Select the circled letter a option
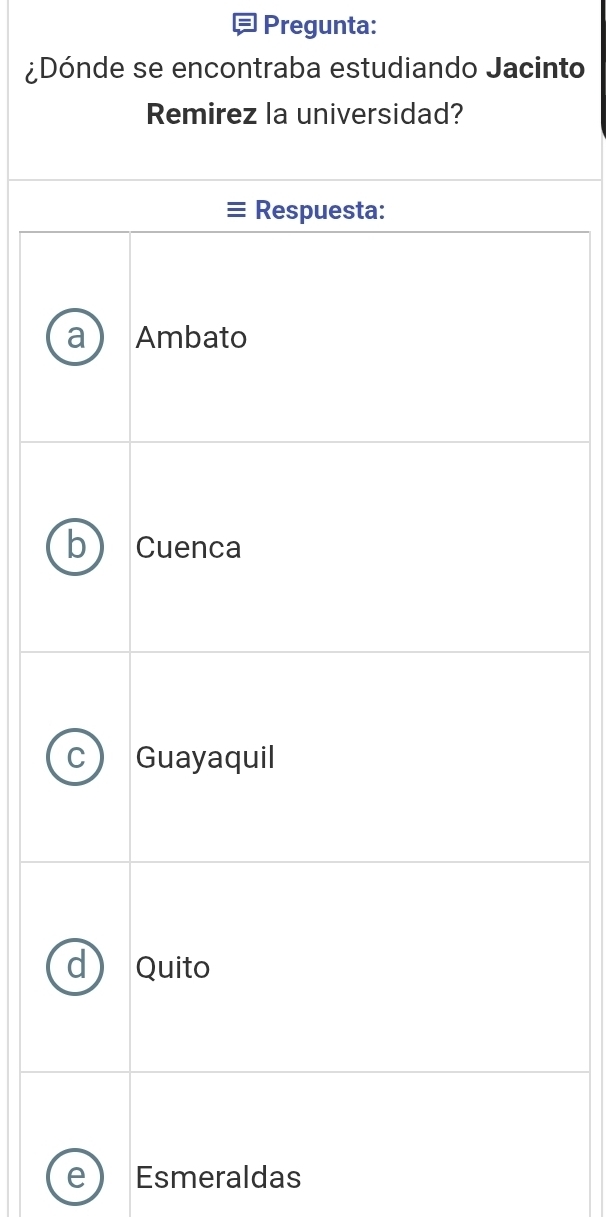Screen dimensions: 606x1217 pyautogui.click(x=74, y=337)
